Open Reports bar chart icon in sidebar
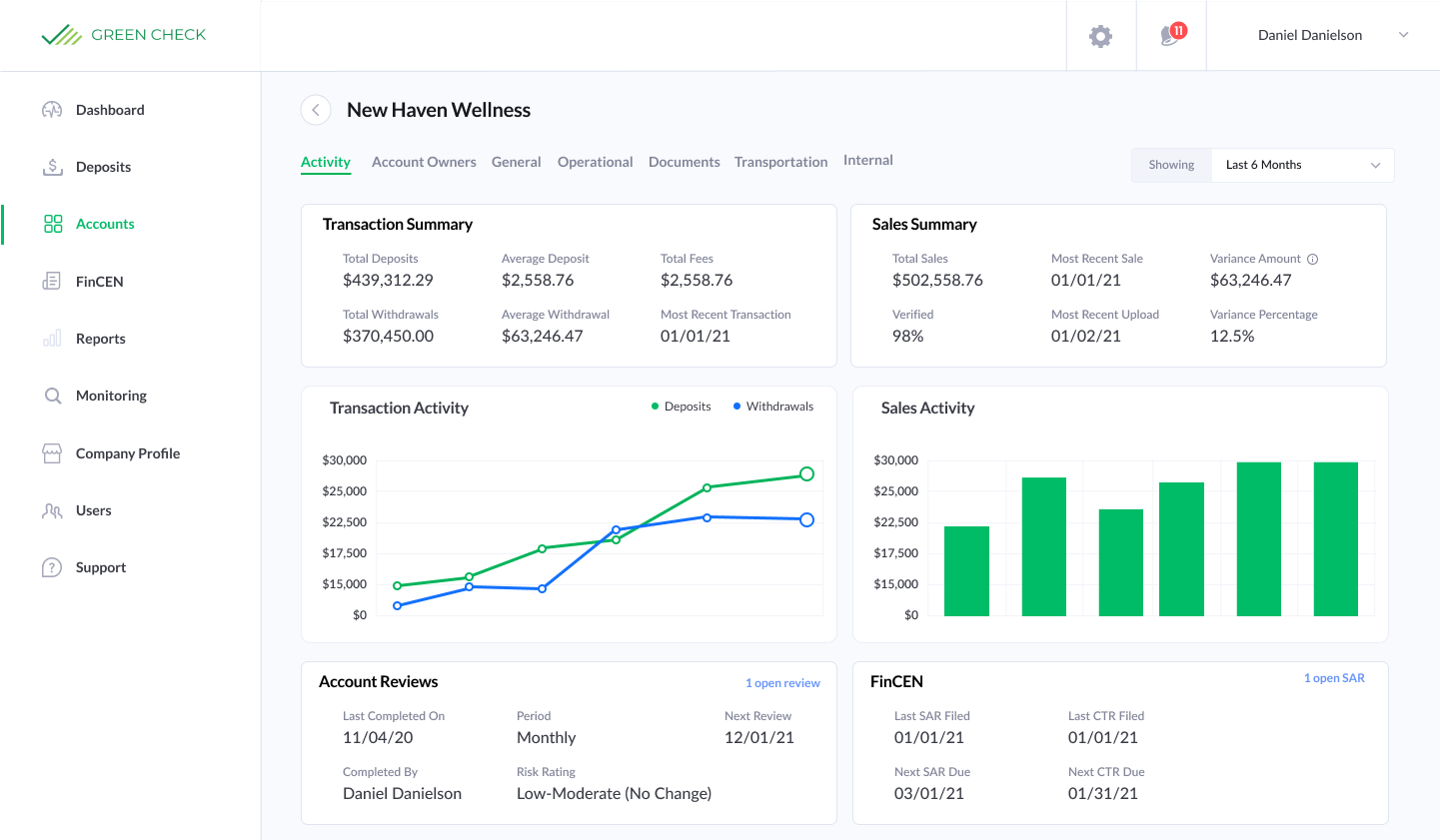This screenshot has width=1440, height=840. click(x=52, y=339)
